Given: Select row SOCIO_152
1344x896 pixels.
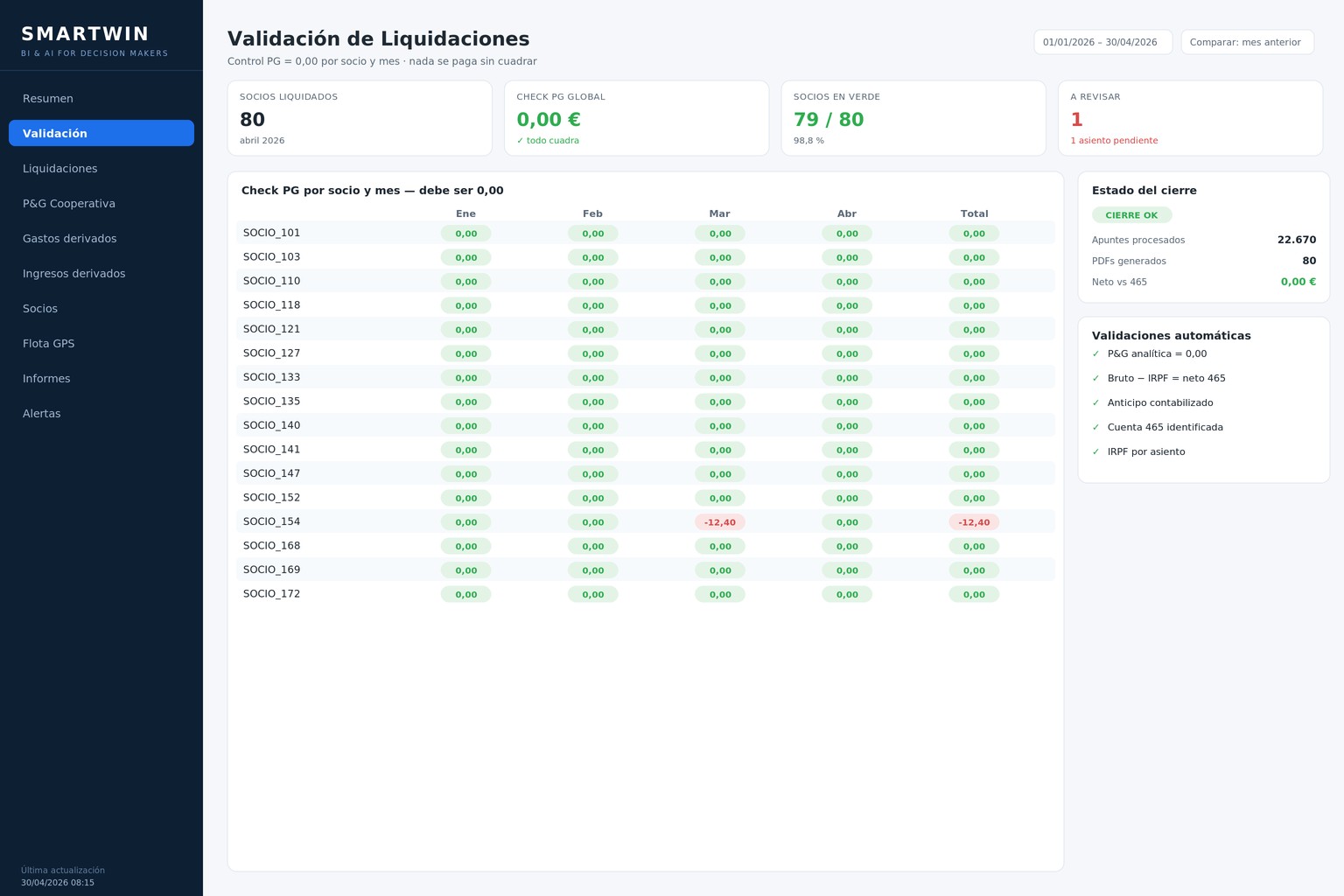Looking at the screenshot, I should 646,498.
